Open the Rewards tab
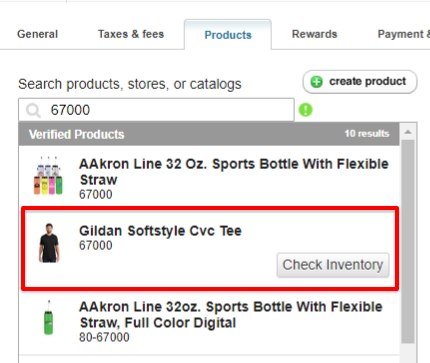This screenshot has height=363, width=430. pyautogui.click(x=314, y=34)
